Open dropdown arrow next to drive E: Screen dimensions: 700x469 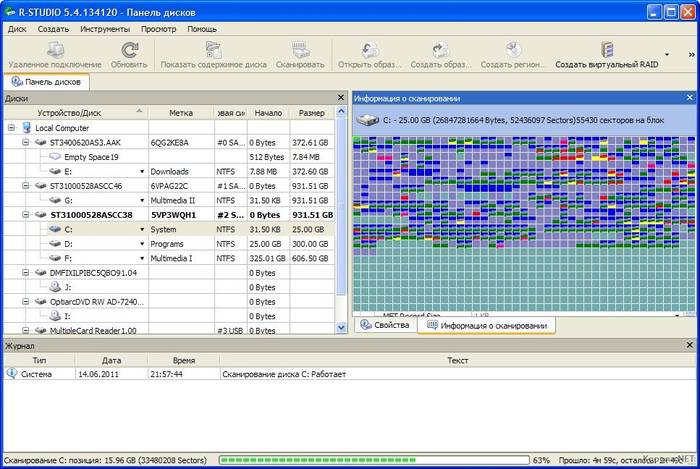[142, 172]
